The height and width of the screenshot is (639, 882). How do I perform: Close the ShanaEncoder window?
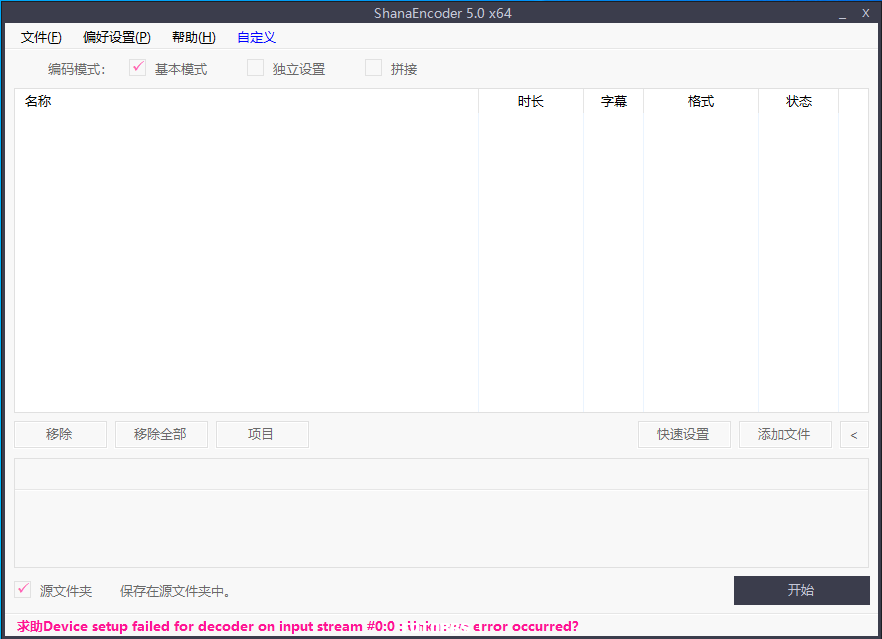pyautogui.click(x=866, y=14)
